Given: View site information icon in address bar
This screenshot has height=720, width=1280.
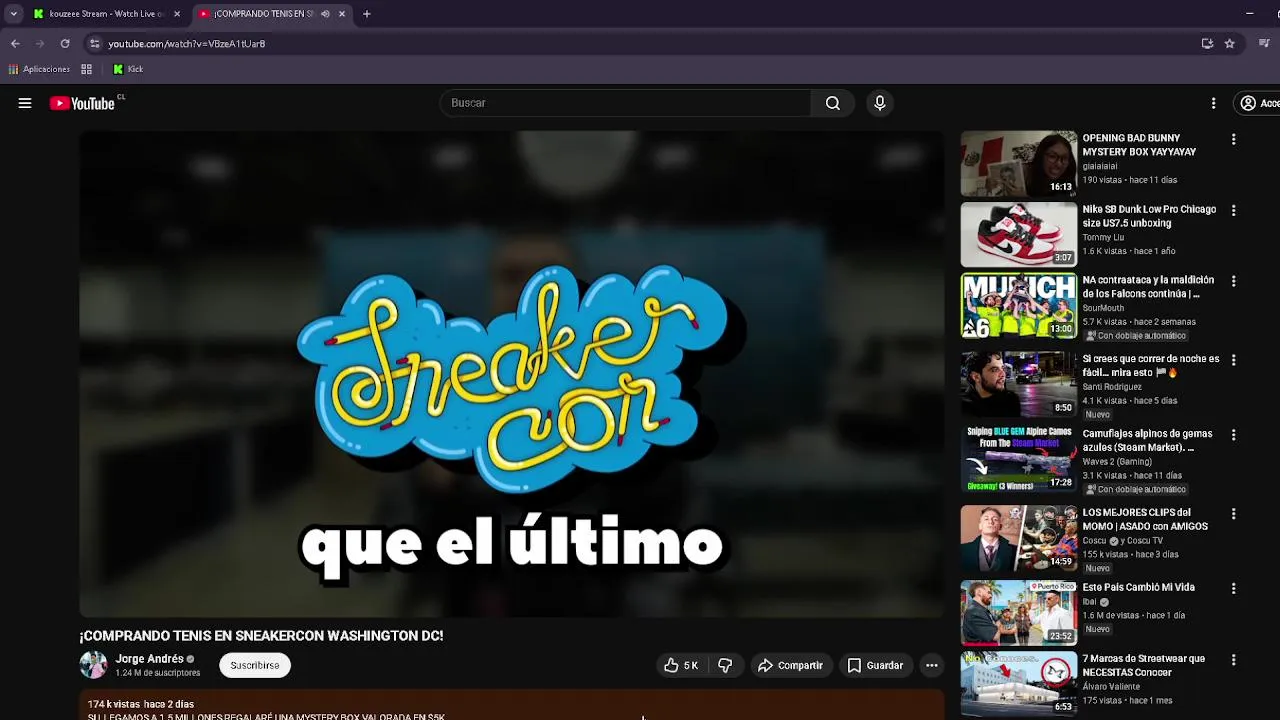Looking at the screenshot, I should click(x=94, y=44).
